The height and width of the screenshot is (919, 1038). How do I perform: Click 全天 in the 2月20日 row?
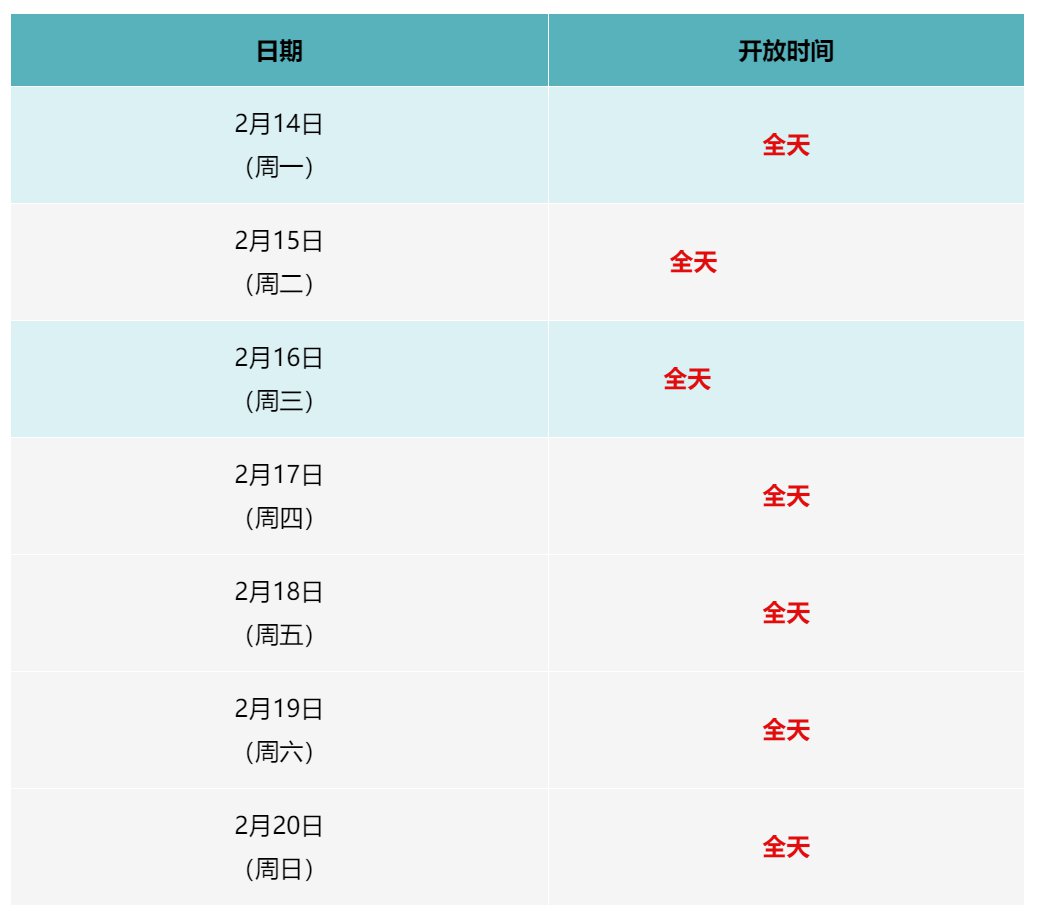click(x=786, y=847)
